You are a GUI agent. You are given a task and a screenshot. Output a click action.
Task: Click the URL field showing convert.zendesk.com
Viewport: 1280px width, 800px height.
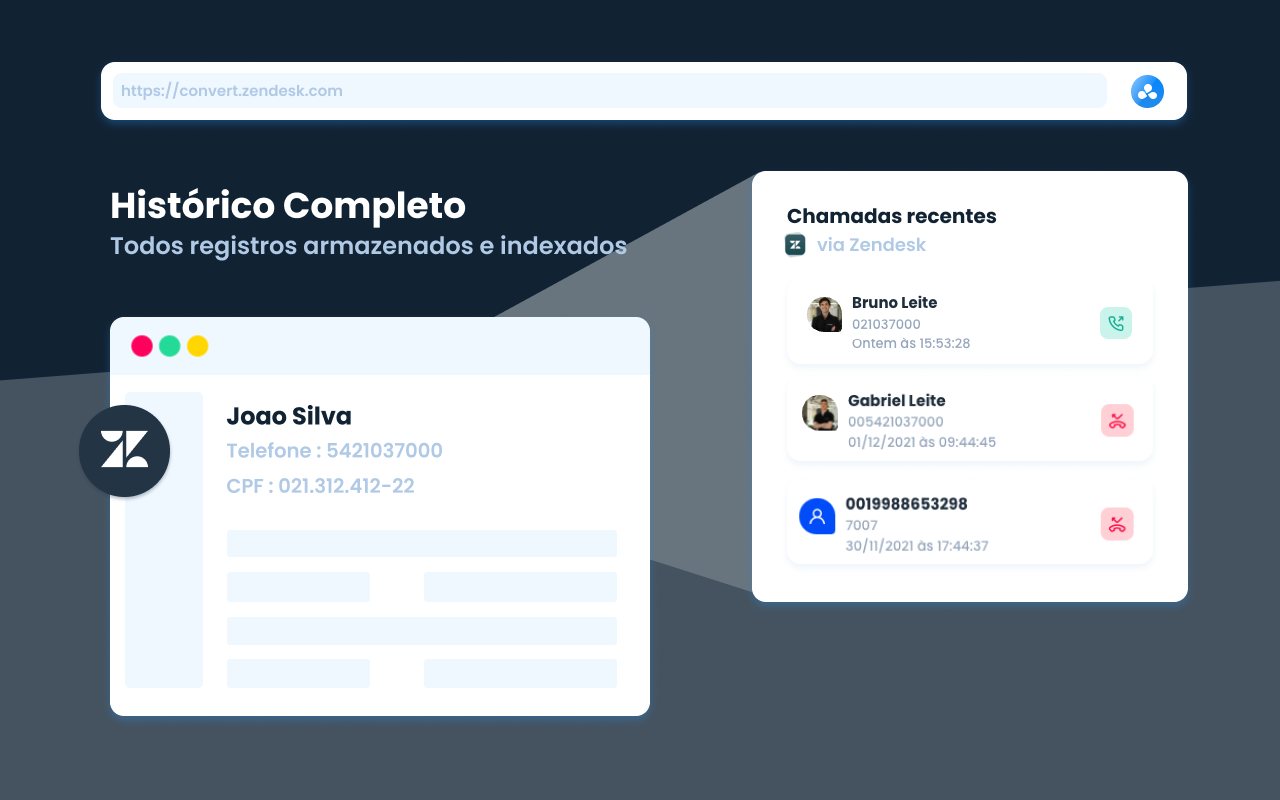[x=609, y=91]
